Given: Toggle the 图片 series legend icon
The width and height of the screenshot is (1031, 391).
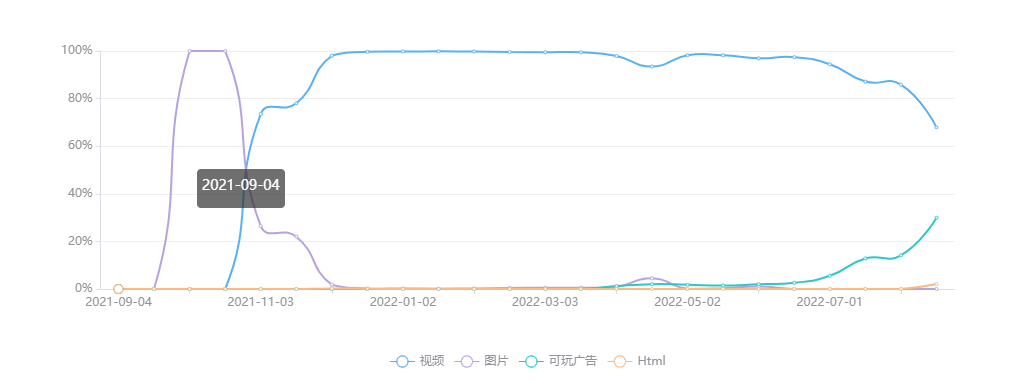Looking at the screenshot, I should pyautogui.click(x=466, y=361).
